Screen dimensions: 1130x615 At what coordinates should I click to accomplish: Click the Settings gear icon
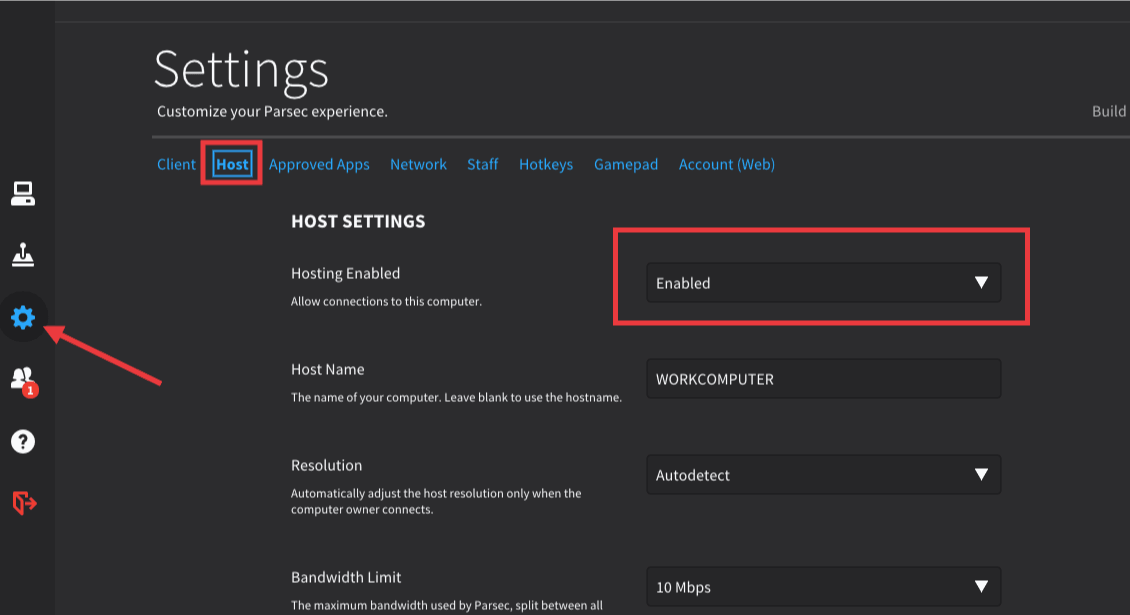(x=23, y=318)
